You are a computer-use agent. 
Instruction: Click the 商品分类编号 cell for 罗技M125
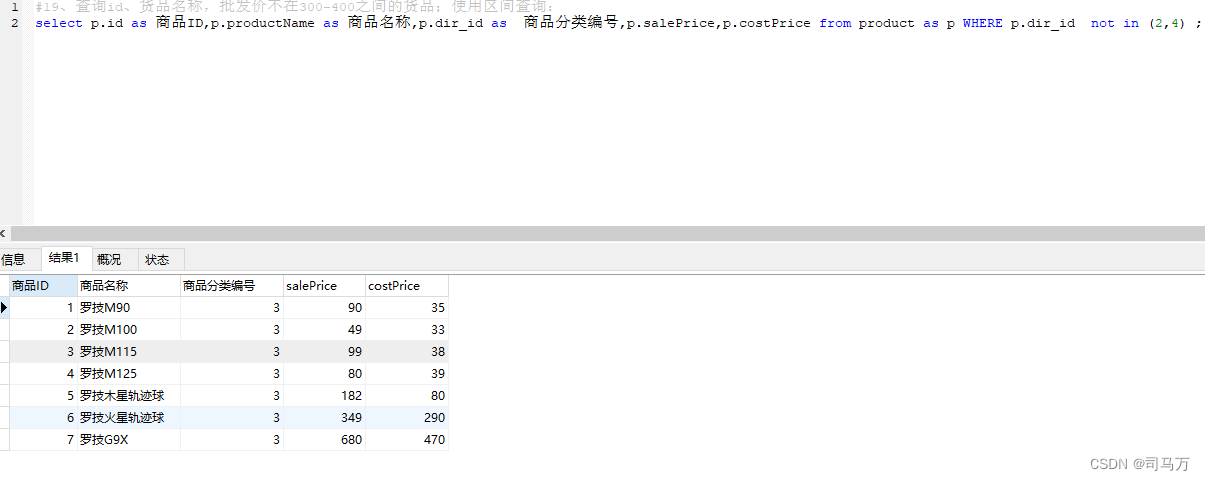(232, 374)
